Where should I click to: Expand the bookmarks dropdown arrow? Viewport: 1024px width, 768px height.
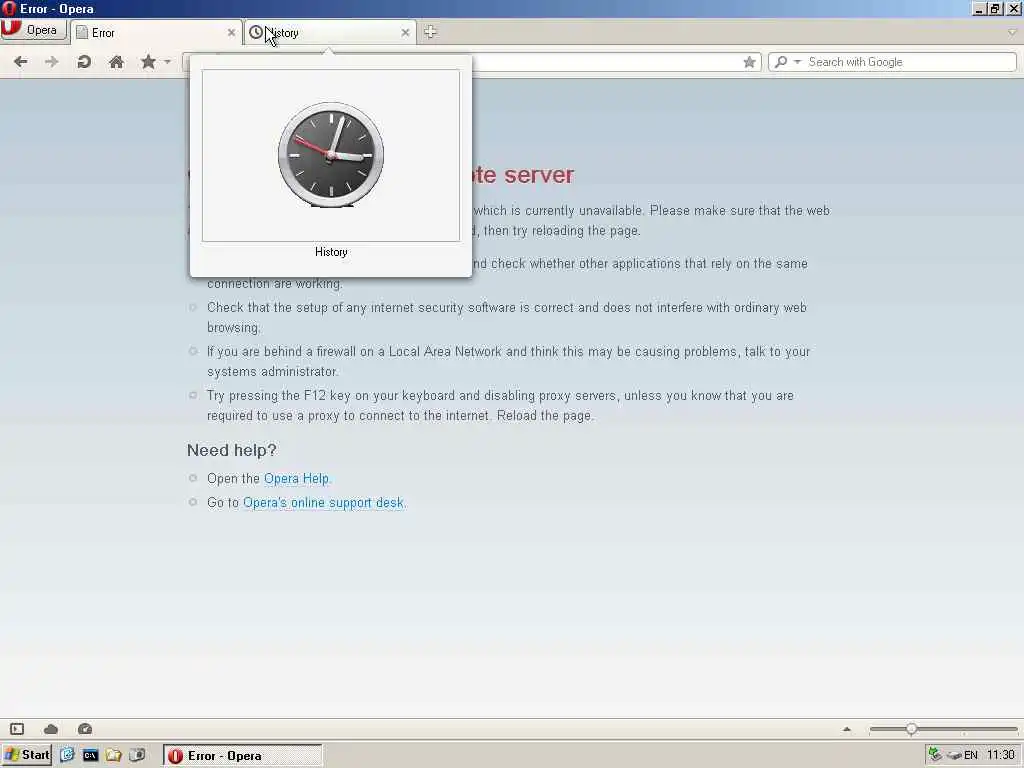point(168,62)
